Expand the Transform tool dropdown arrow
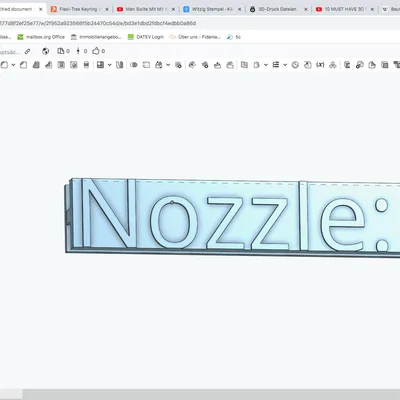Screen dimensions: 400x400 pos(168,65)
